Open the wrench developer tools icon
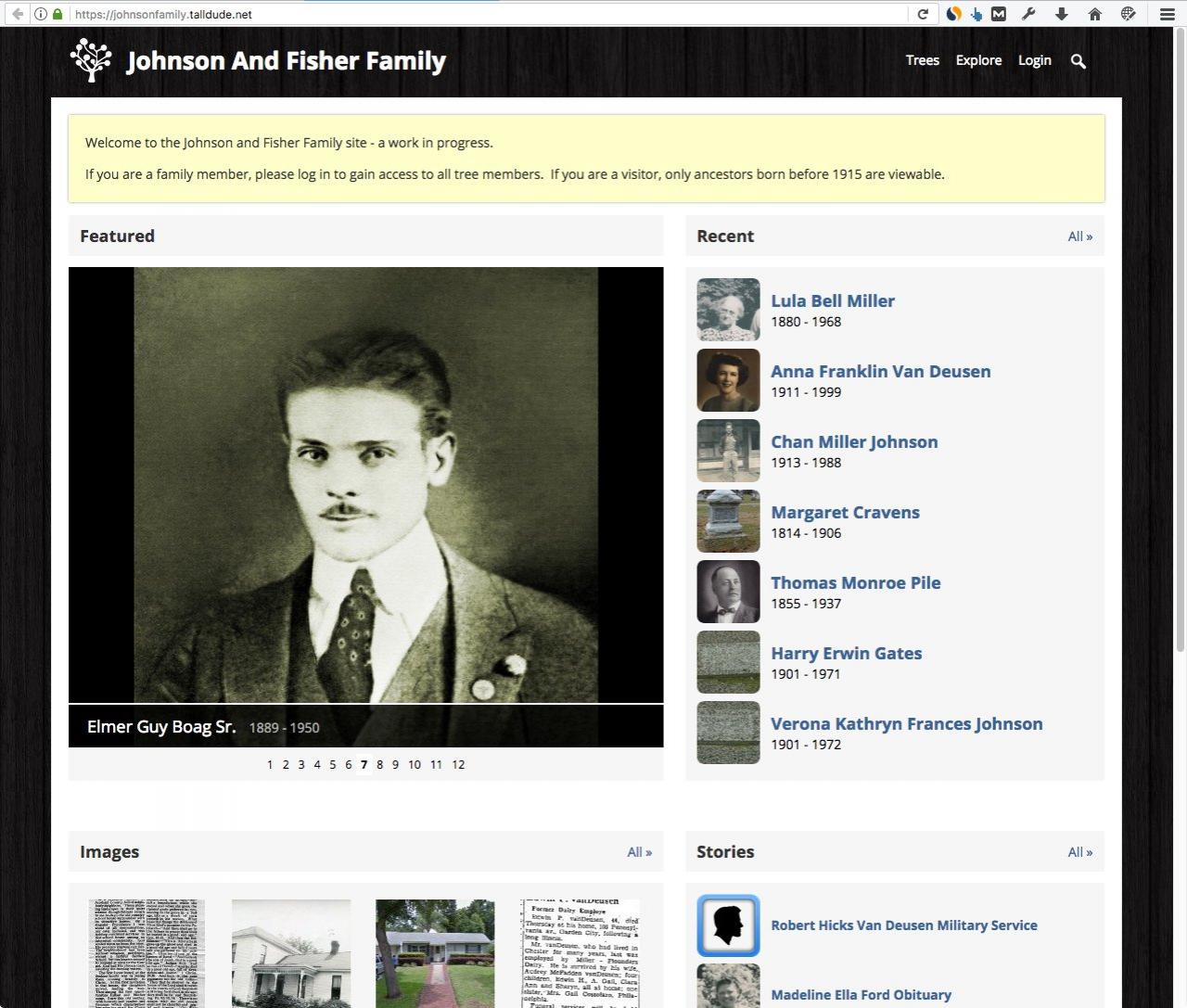This screenshot has width=1187, height=1008. pyautogui.click(x=1028, y=14)
